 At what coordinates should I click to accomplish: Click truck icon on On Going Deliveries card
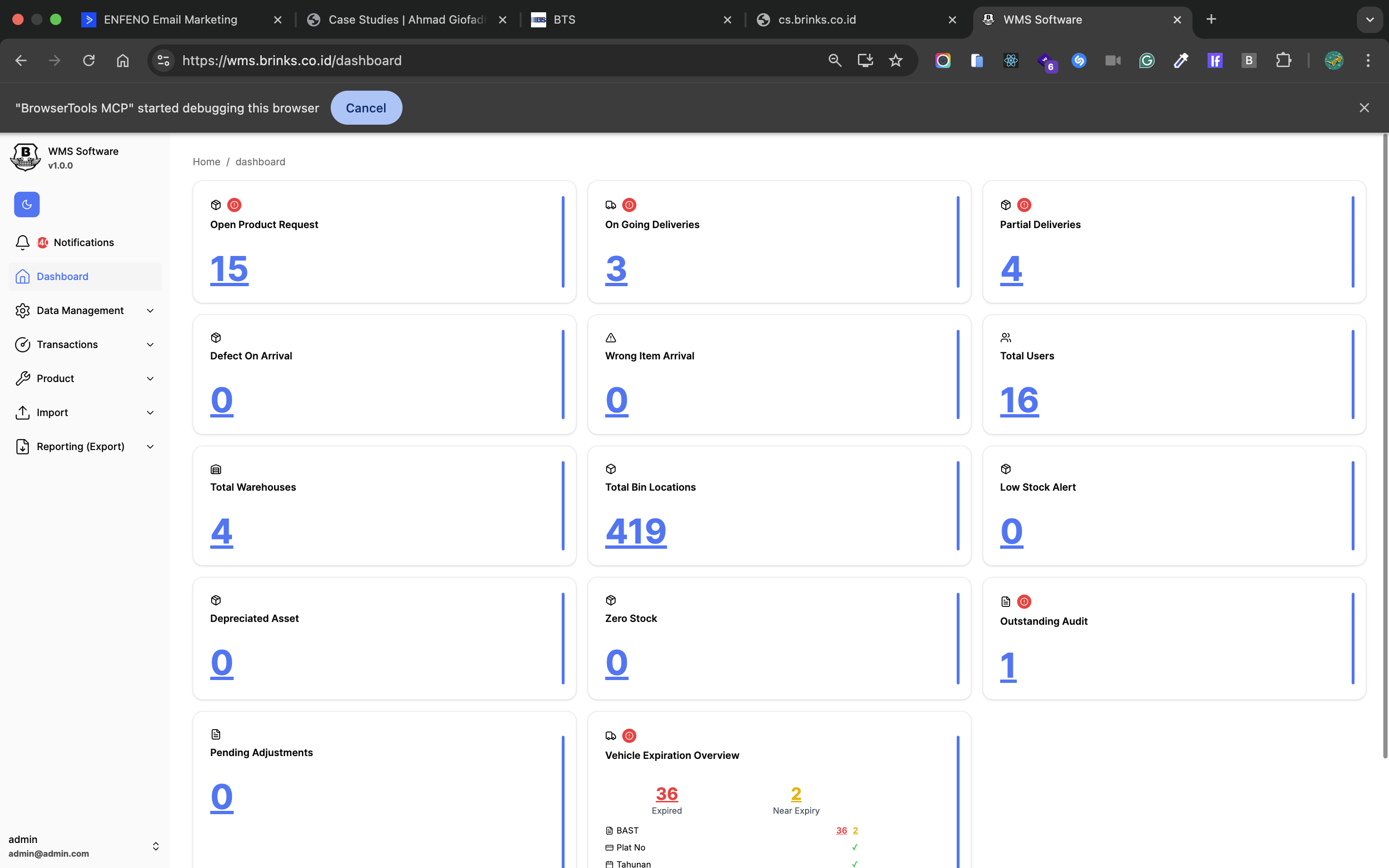click(x=610, y=205)
